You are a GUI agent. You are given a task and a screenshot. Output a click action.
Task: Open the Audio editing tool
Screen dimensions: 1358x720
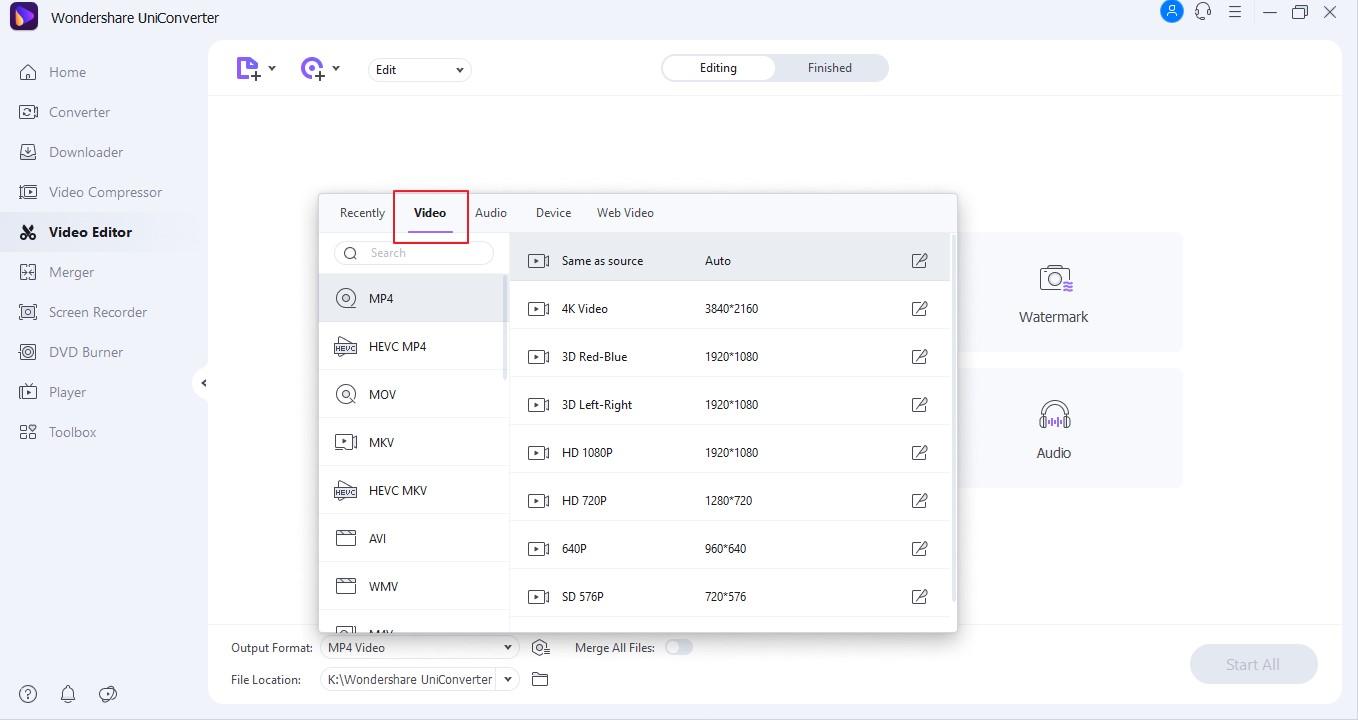click(1053, 428)
